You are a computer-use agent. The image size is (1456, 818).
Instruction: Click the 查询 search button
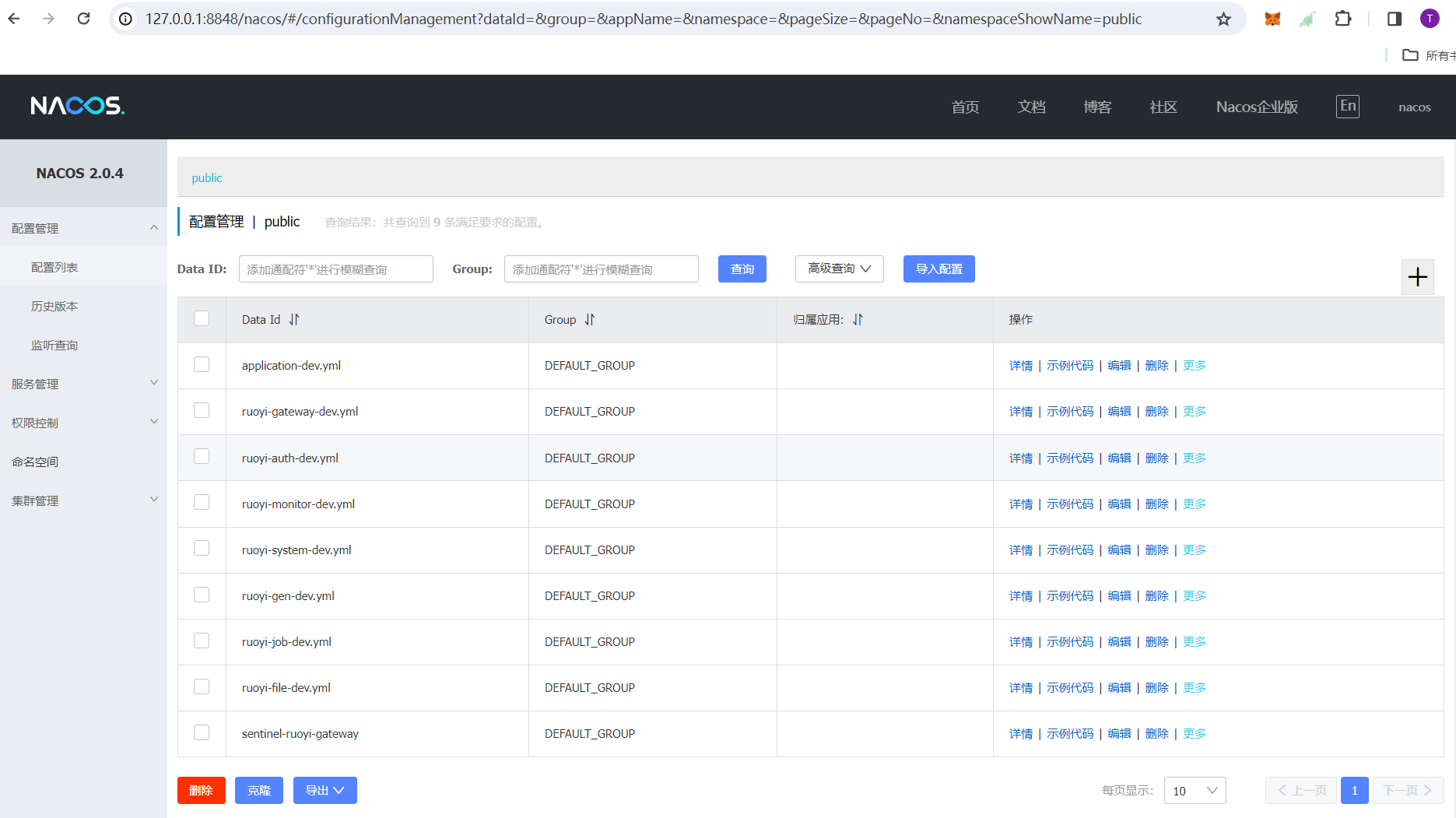point(742,269)
